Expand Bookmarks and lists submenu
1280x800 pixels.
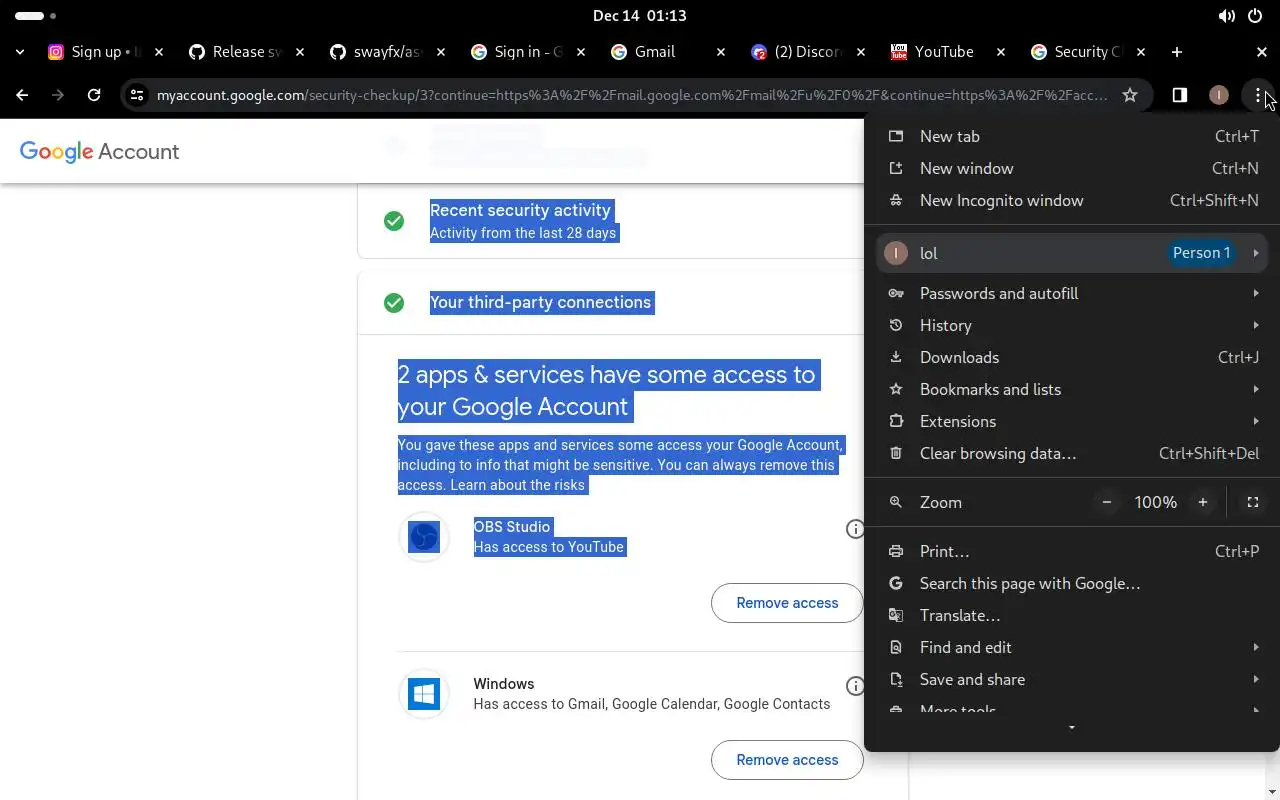(1072, 389)
